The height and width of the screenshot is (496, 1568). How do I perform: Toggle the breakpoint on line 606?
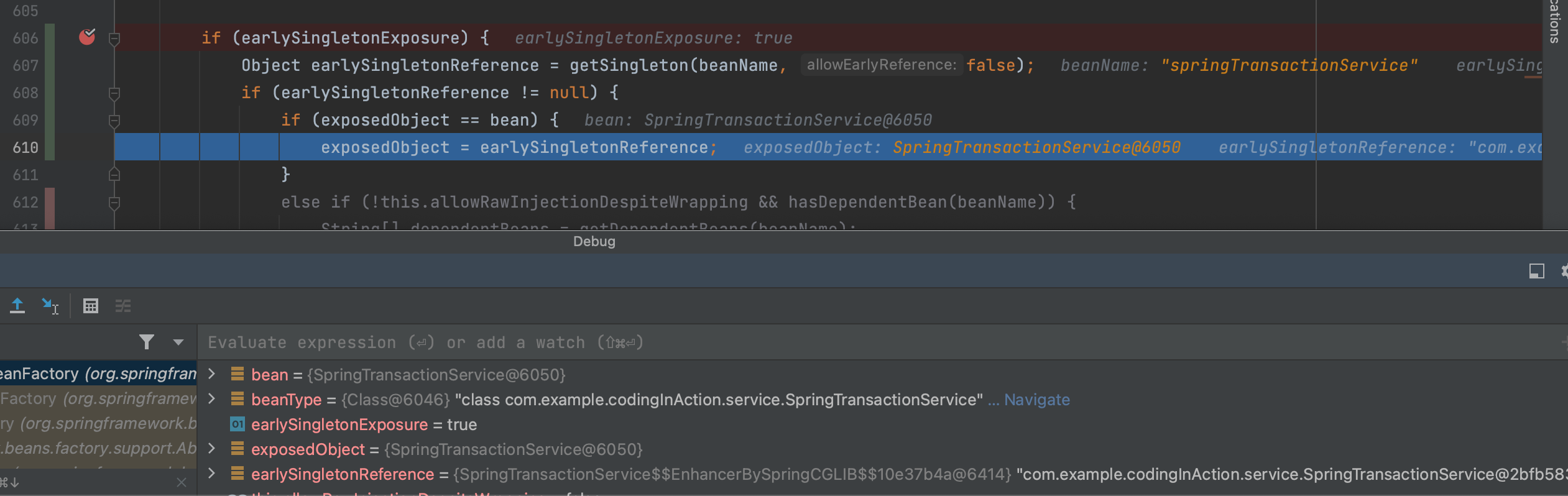[87, 38]
